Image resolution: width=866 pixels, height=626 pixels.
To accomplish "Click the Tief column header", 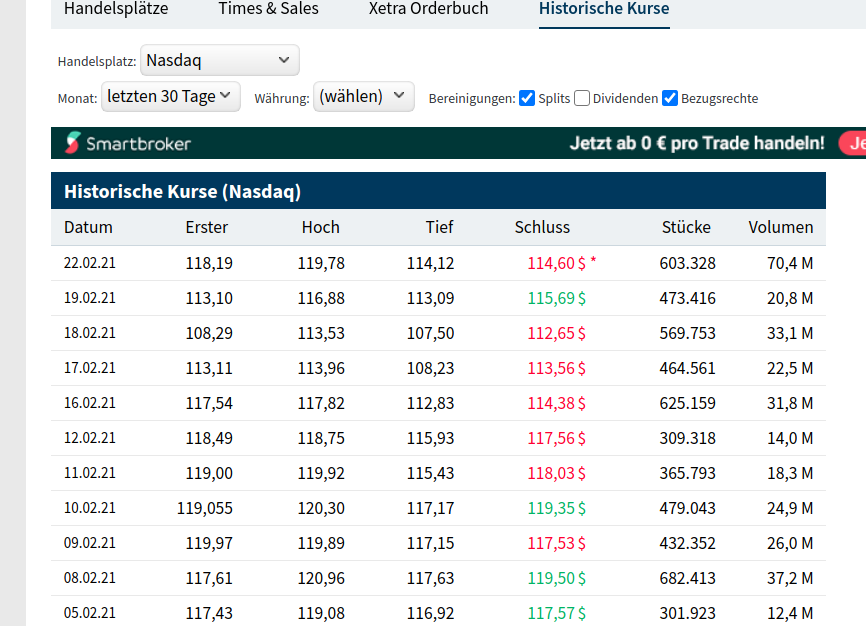I will (440, 228).
